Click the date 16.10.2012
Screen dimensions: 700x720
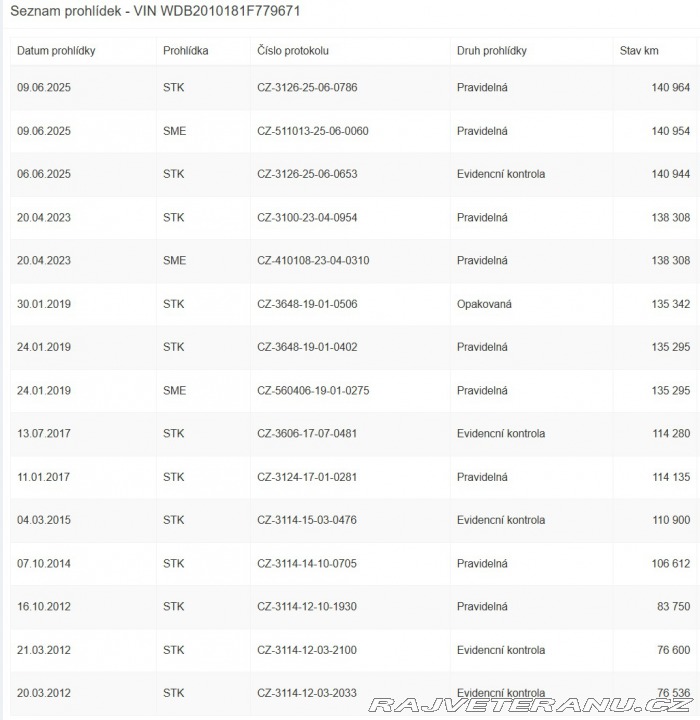44,607
